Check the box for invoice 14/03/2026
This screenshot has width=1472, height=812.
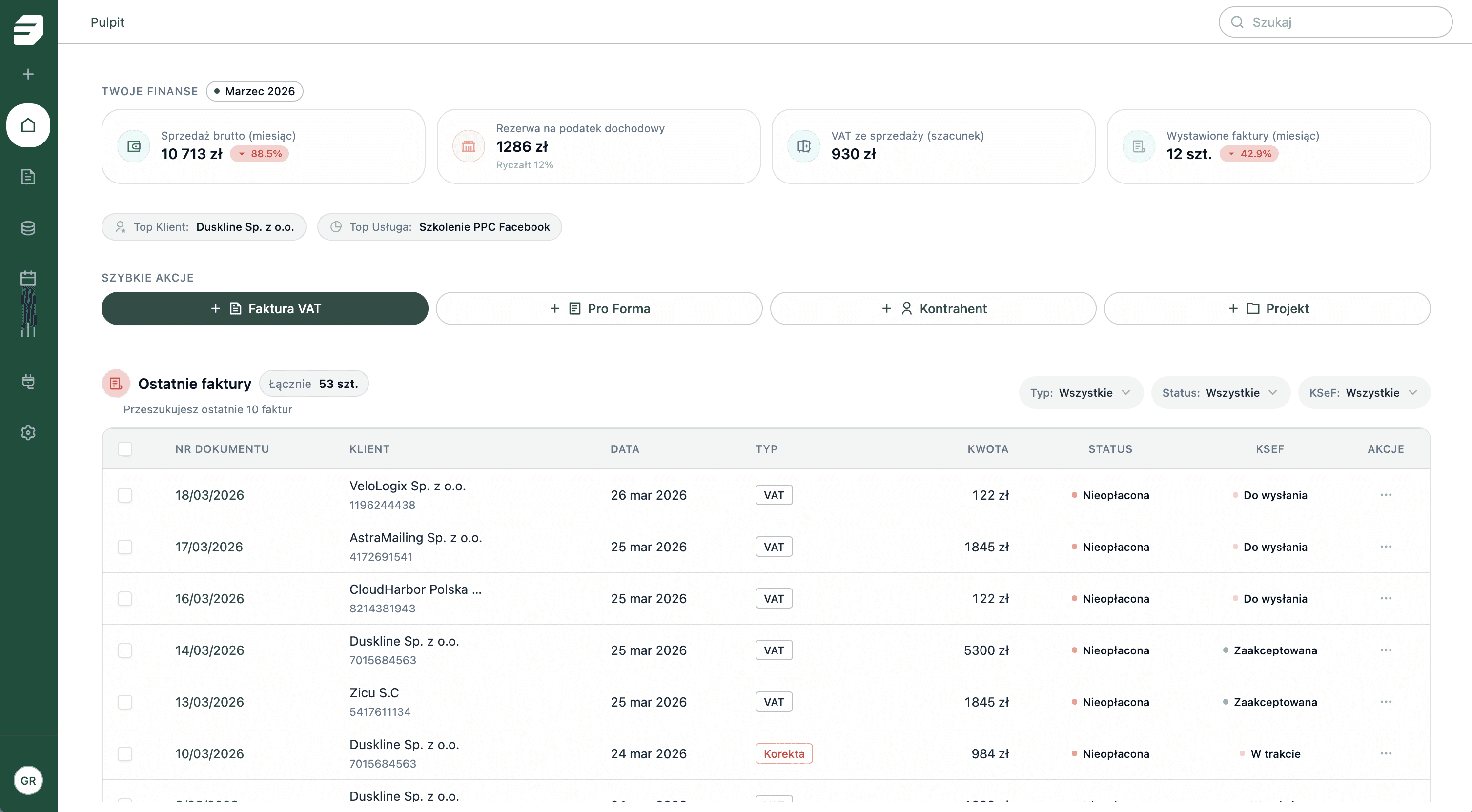(x=124, y=650)
